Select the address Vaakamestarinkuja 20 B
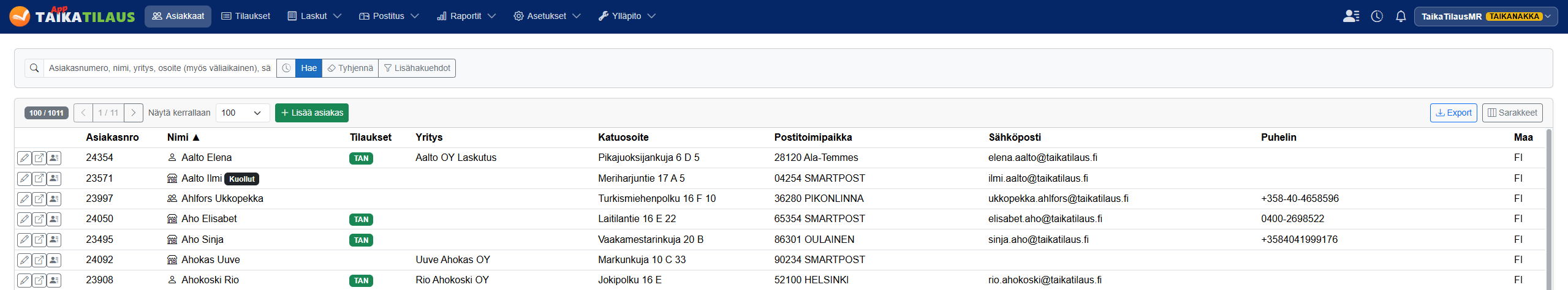 click(x=651, y=239)
